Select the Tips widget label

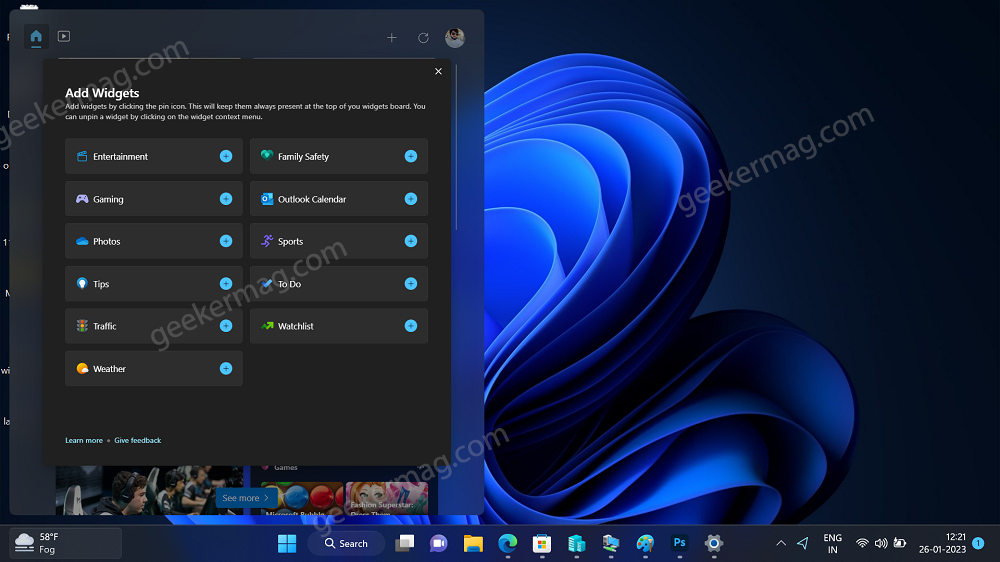101,284
